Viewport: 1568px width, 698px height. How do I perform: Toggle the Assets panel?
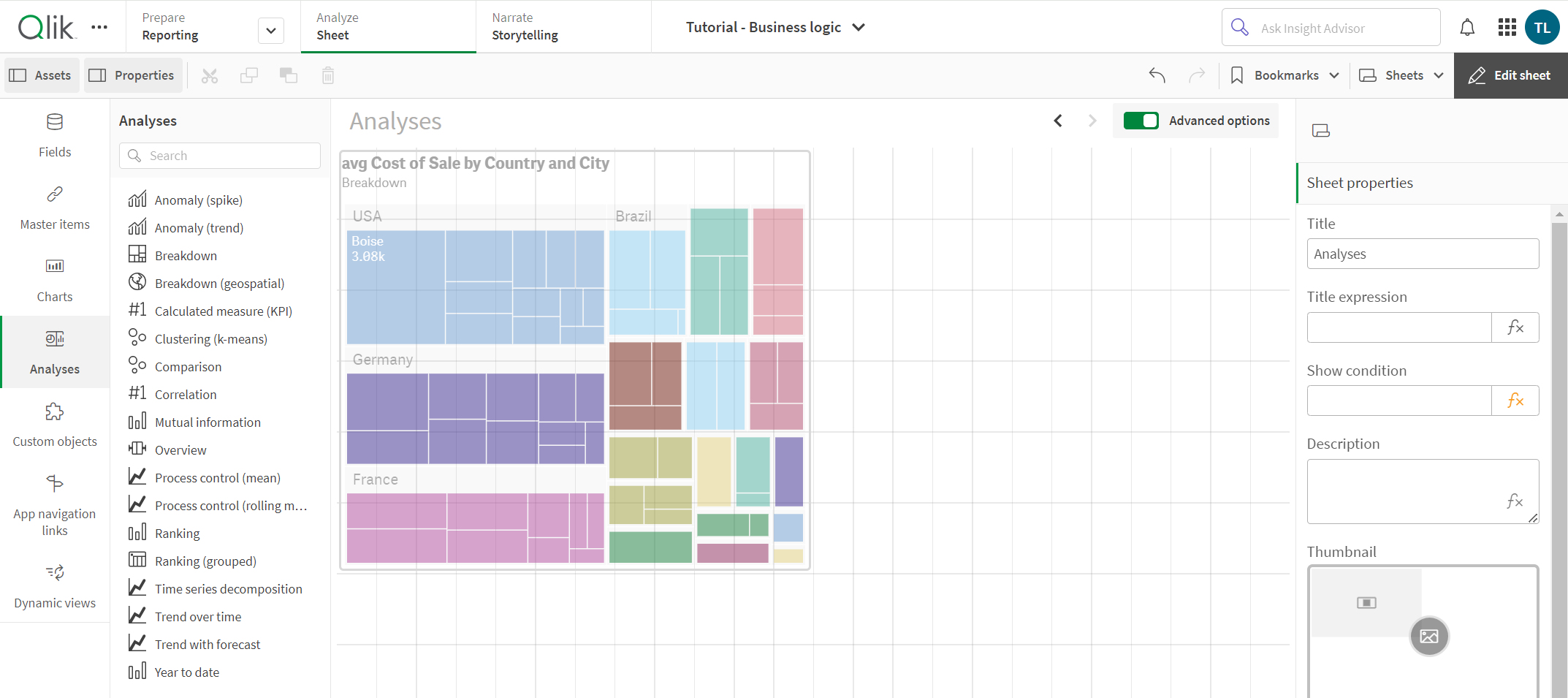click(x=40, y=75)
